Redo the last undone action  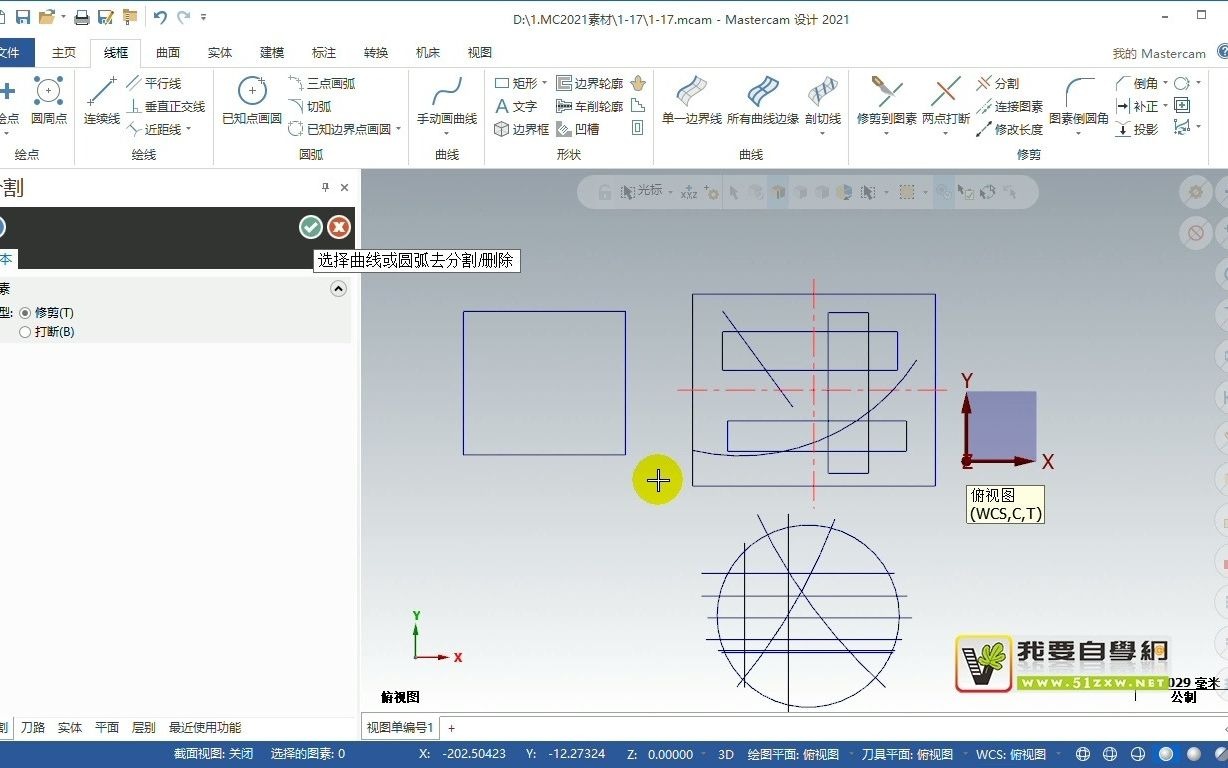(x=183, y=17)
